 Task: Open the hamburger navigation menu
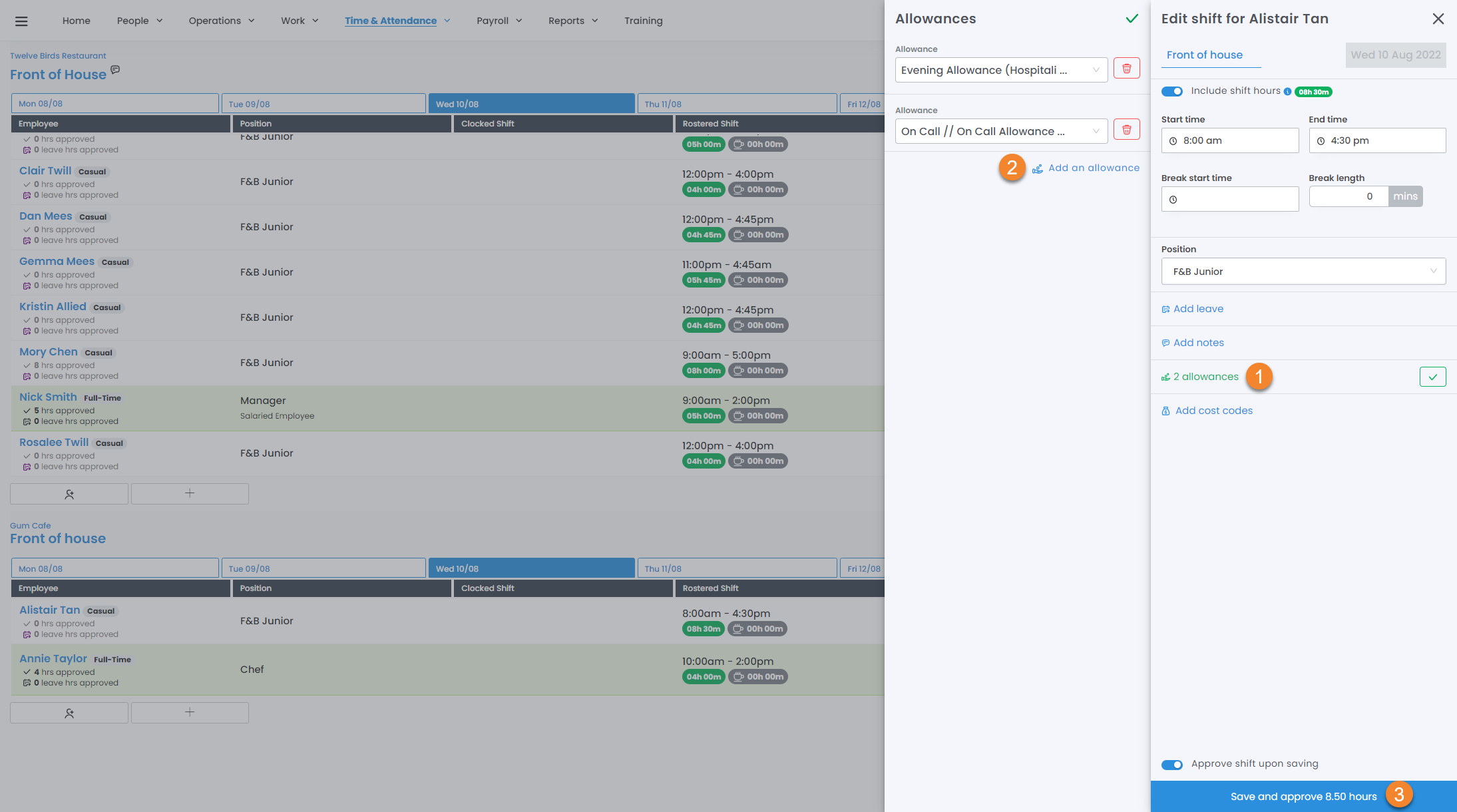pyautogui.click(x=21, y=21)
